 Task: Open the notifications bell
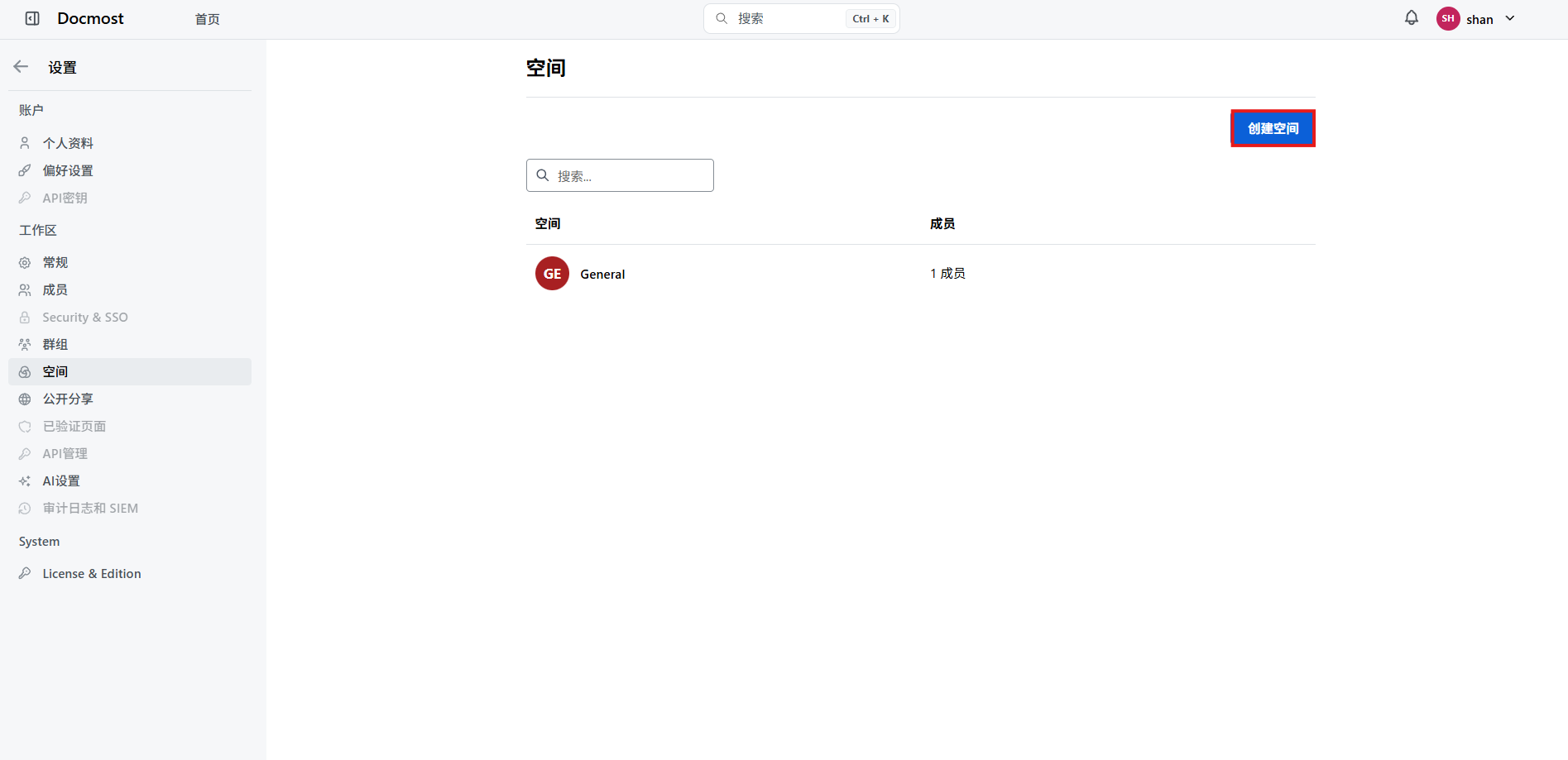point(1412,18)
